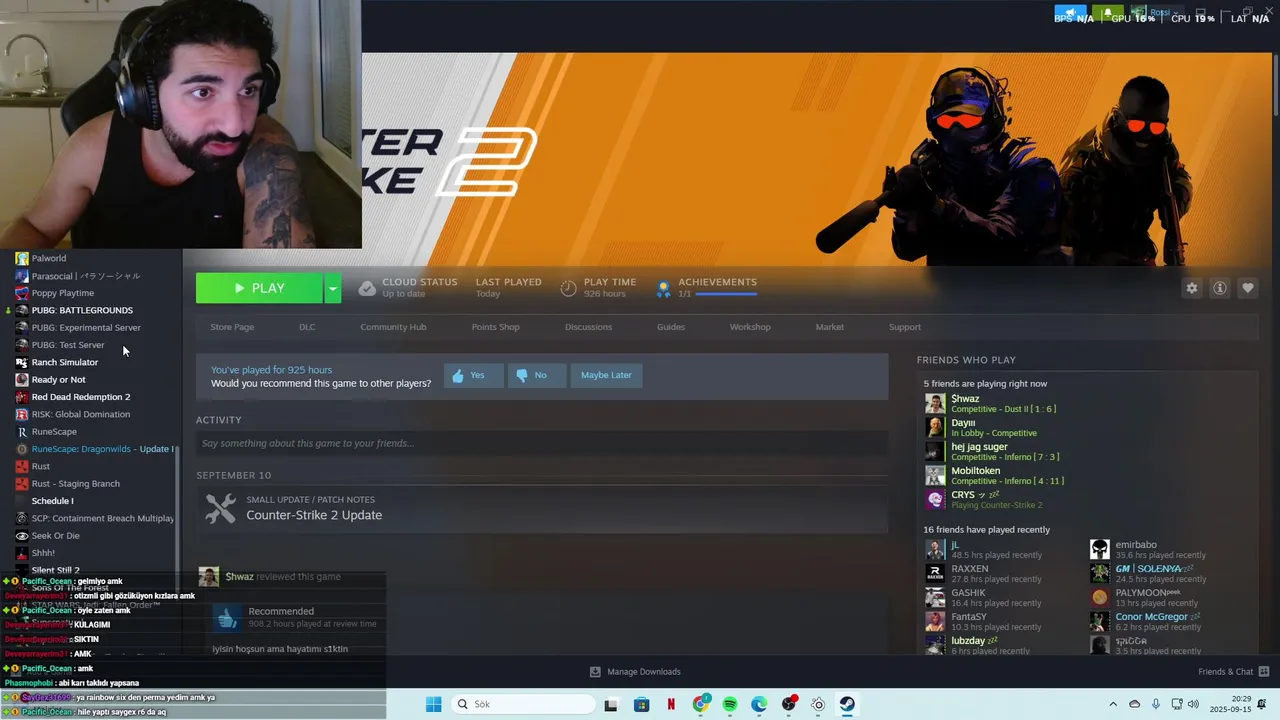Screen dimensions: 1280x720
Task: Open the Discussions tab
Action: pos(588,327)
